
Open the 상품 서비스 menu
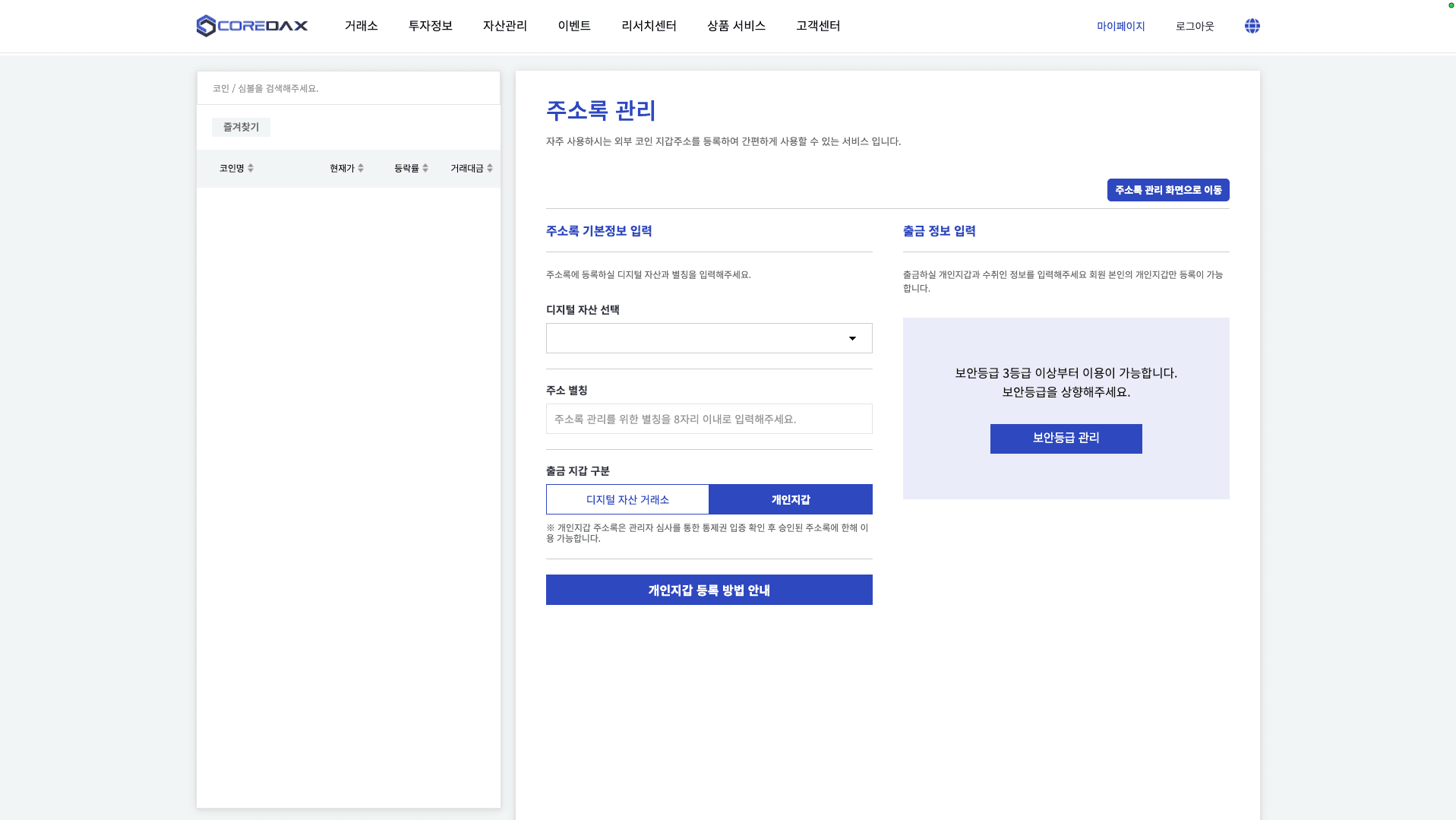(736, 26)
